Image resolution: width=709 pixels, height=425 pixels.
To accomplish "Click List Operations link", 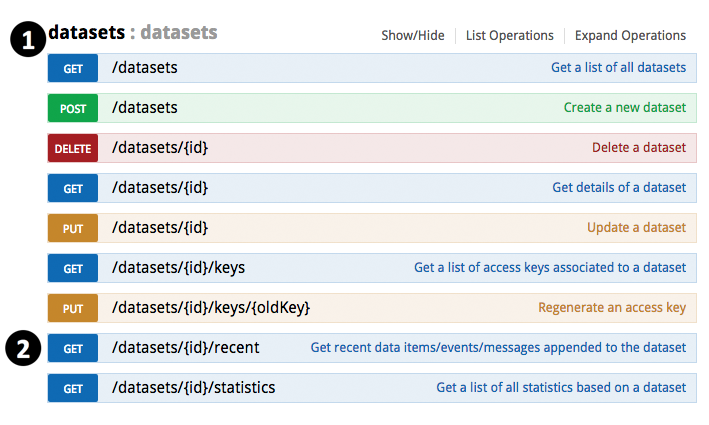I will (x=509, y=35).
